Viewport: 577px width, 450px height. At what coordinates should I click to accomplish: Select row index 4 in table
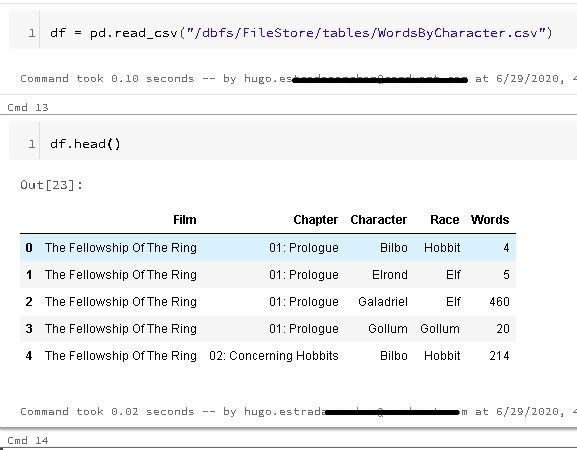pos(29,356)
